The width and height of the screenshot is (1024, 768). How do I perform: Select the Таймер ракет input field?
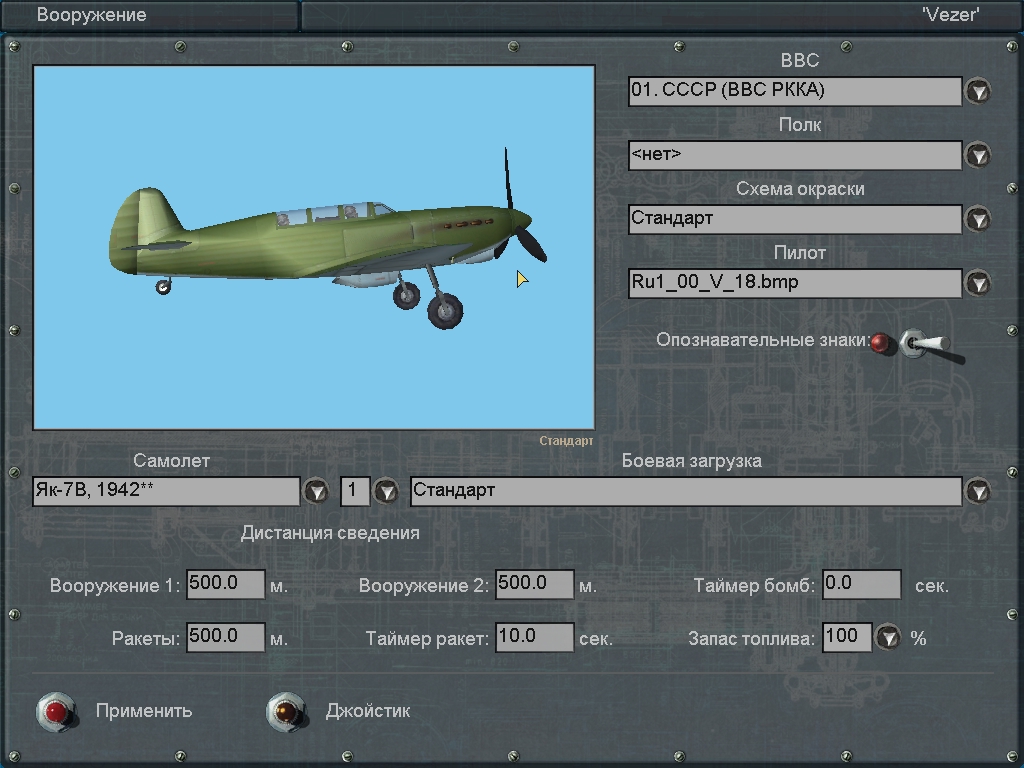point(534,637)
